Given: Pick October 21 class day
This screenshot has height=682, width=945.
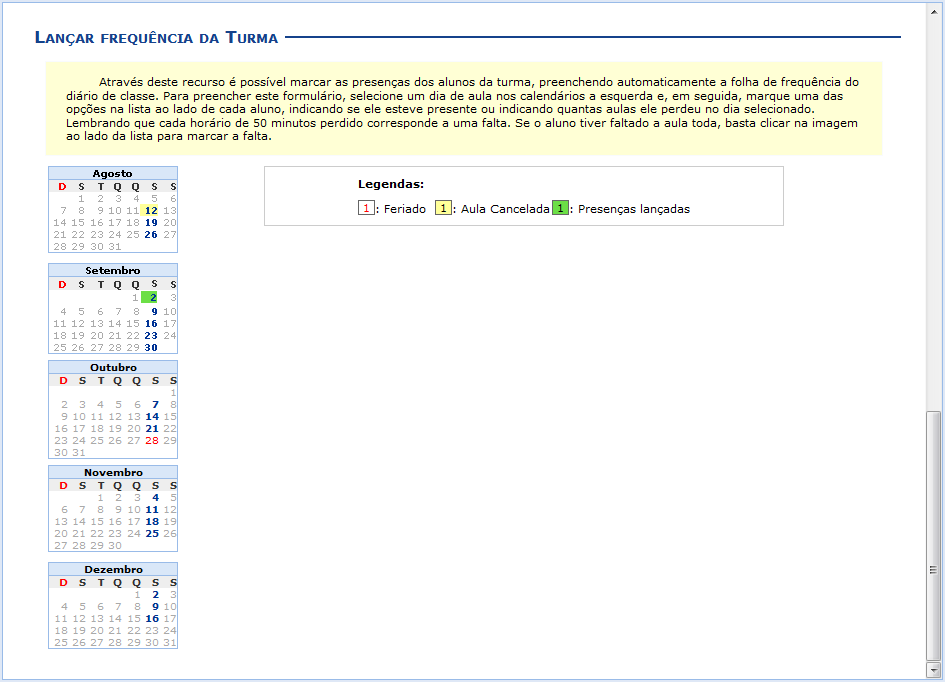Looking at the screenshot, I should [x=152, y=428].
